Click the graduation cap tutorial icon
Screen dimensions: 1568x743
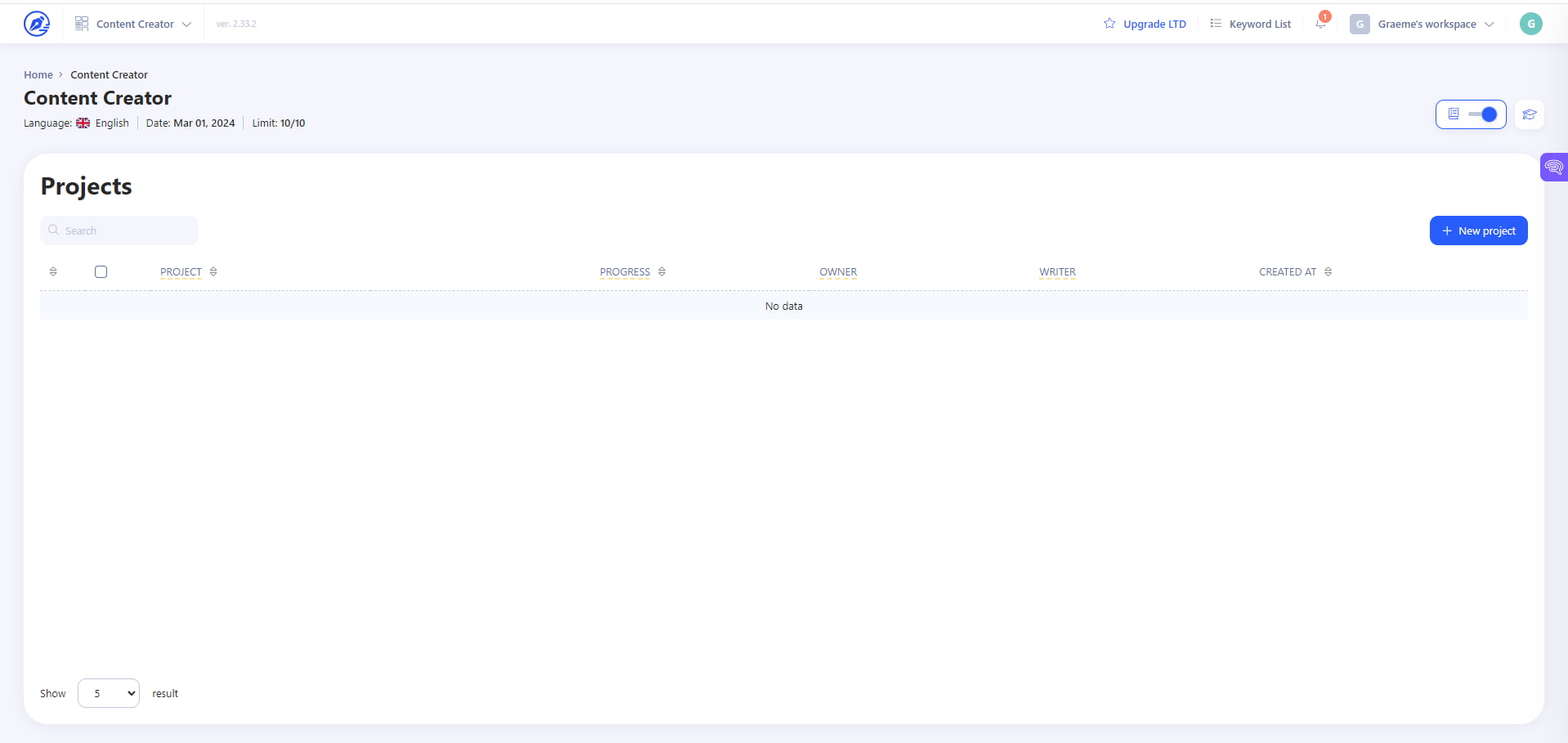coord(1530,114)
